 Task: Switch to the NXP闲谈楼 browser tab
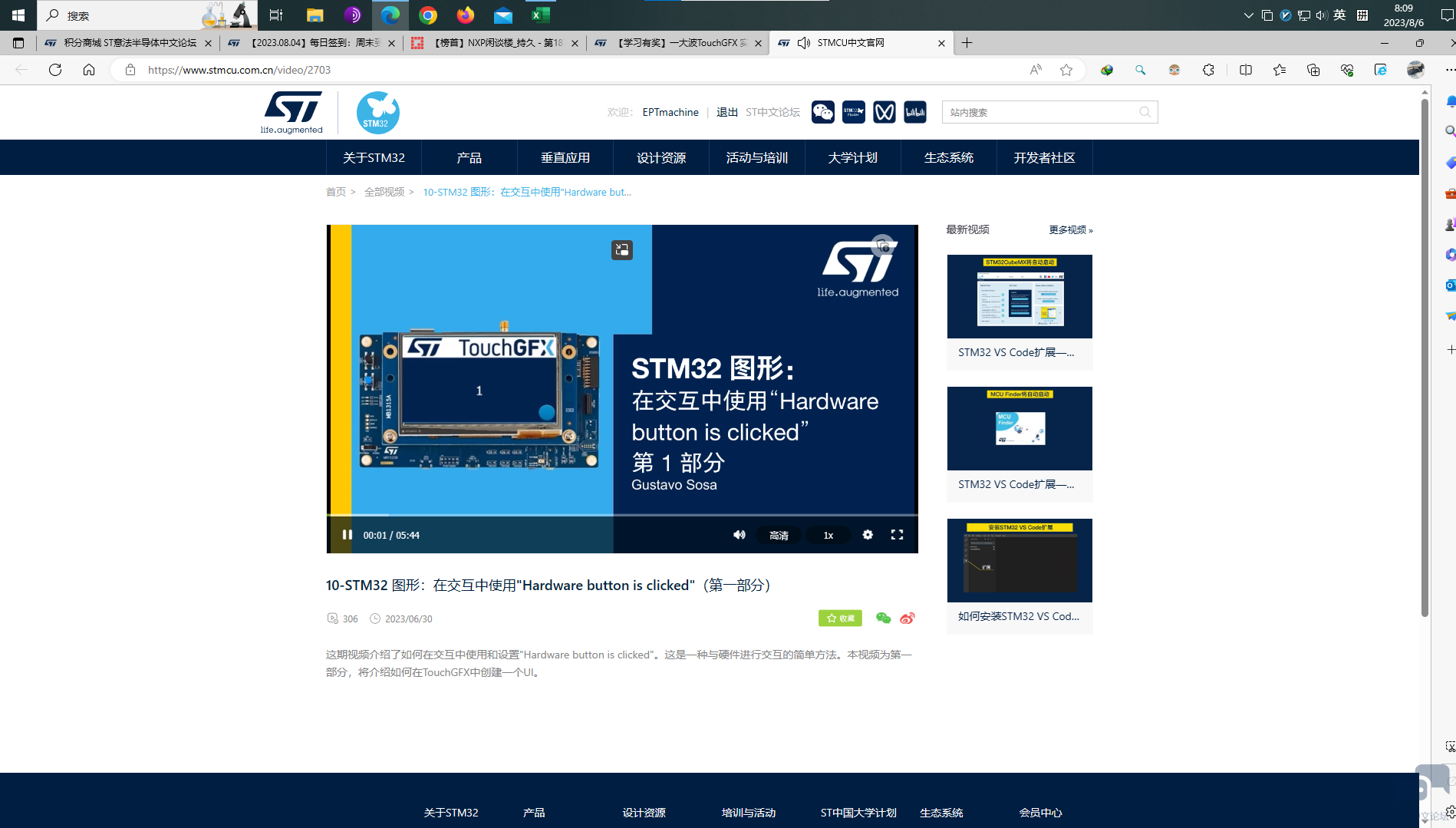tap(495, 43)
